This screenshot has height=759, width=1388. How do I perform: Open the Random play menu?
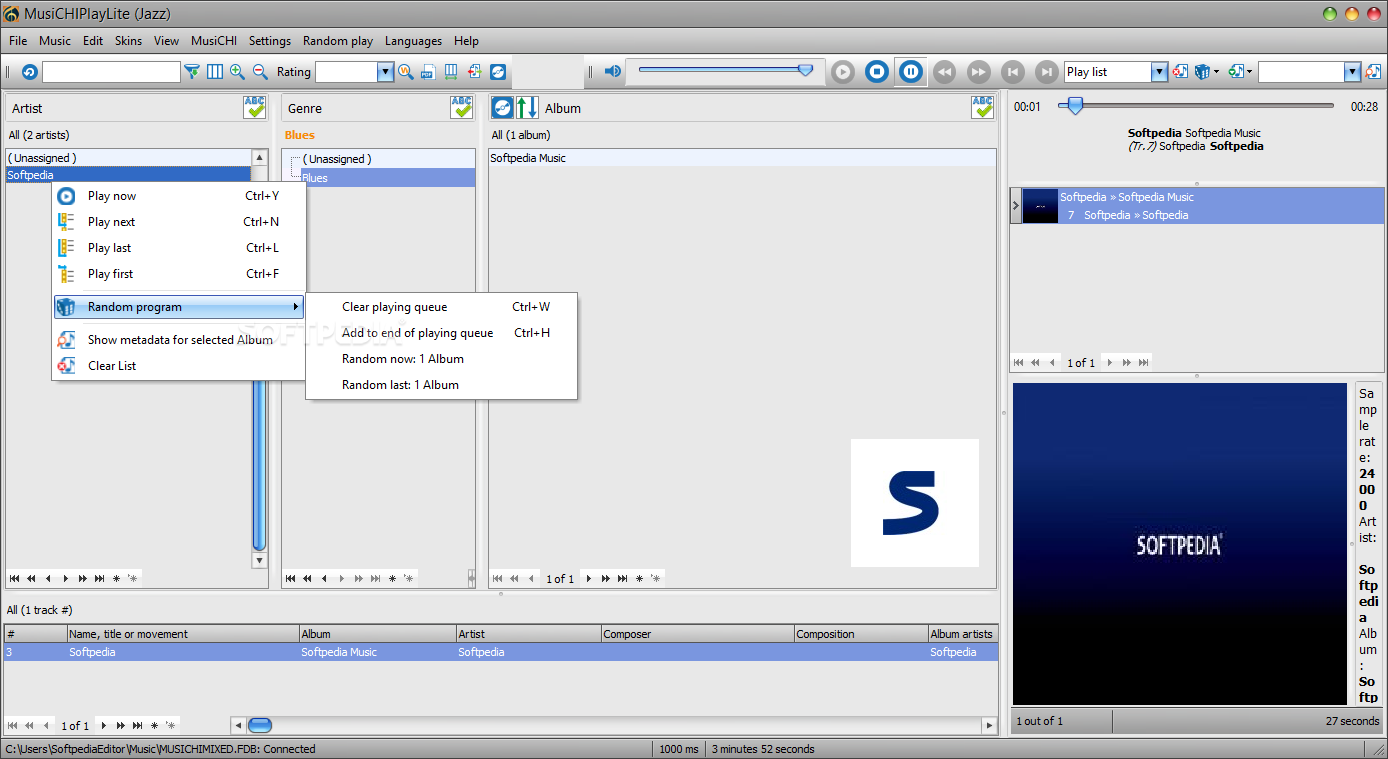tap(338, 41)
